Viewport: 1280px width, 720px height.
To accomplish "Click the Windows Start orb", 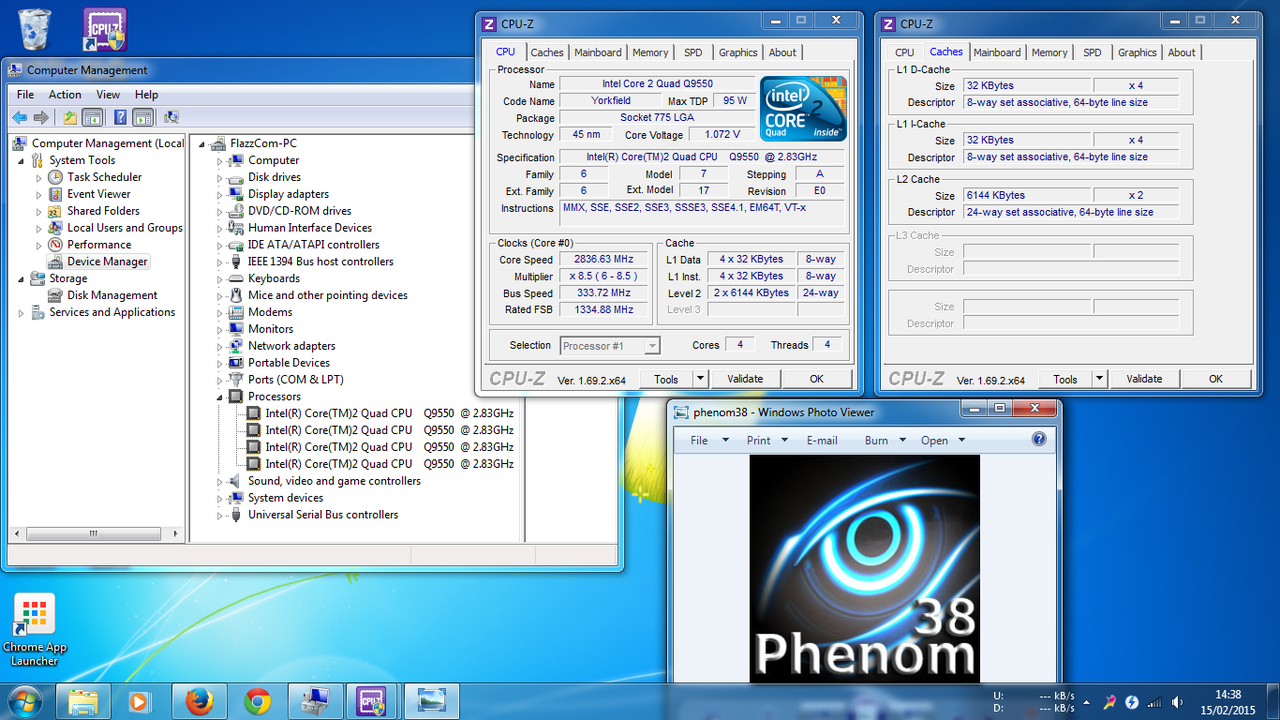I will pos(24,701).
